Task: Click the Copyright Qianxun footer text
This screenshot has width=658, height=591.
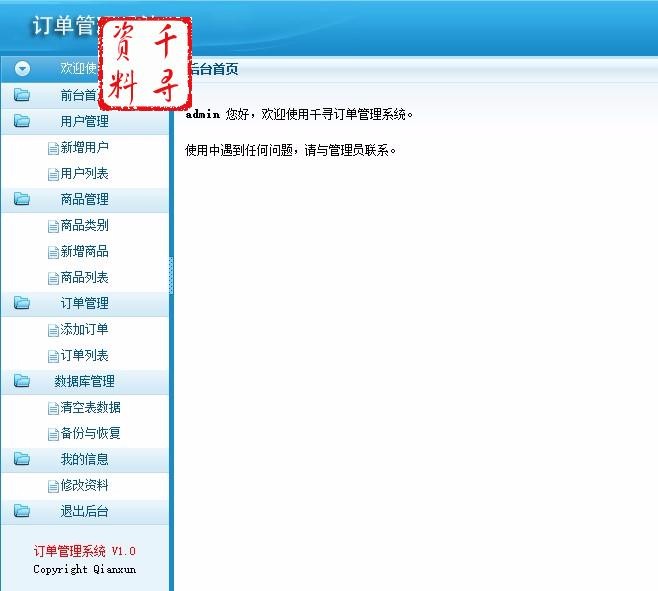Action: tap(84, 570)
